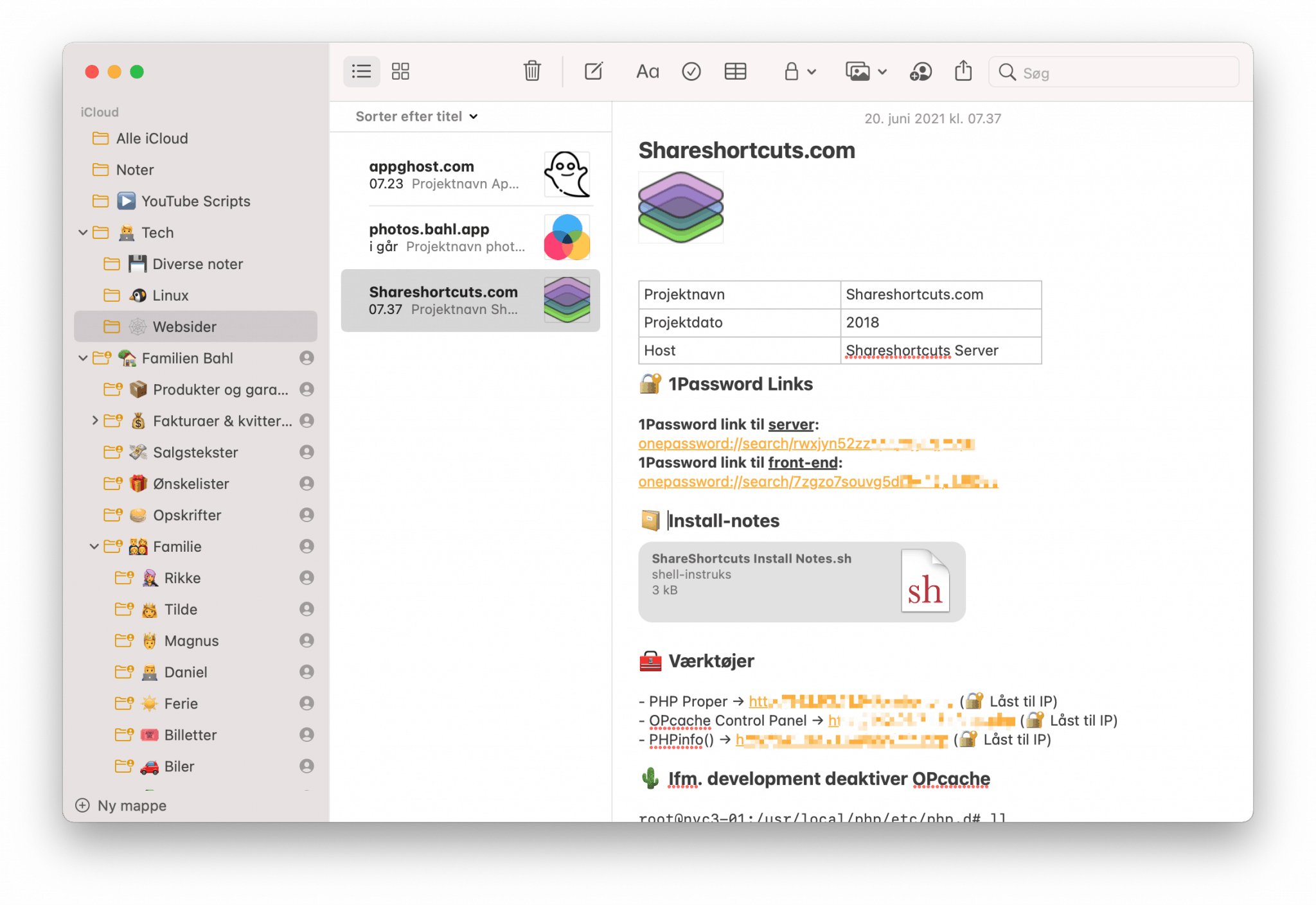Image resolution: width=1316 pixels, height=905 pixels.
Task: Collapse the Tech folder
Action: coord(83,233)
